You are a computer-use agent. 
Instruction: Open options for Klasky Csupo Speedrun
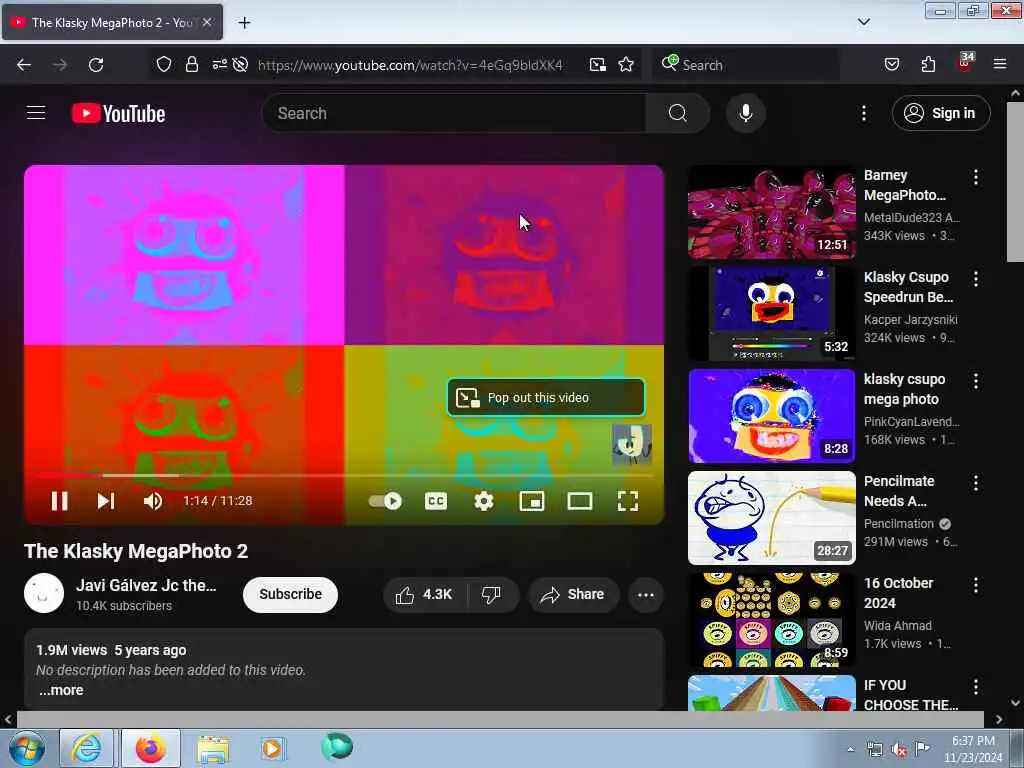pos(976,279)
